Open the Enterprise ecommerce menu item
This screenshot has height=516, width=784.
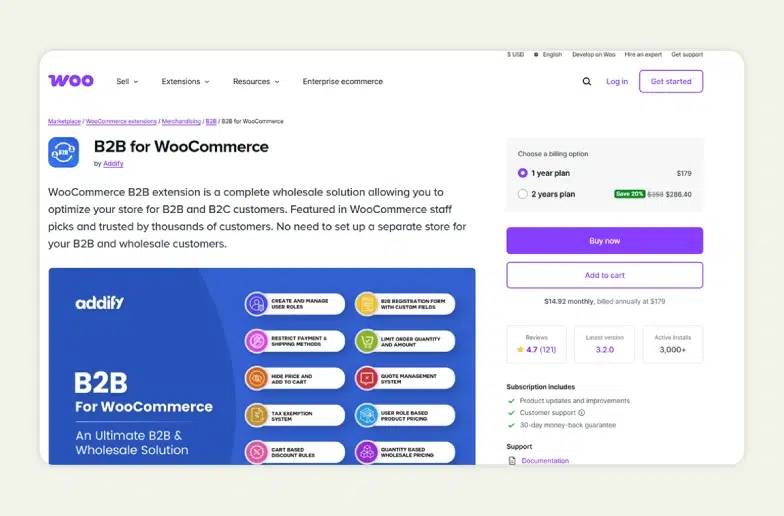click(343, 82)
